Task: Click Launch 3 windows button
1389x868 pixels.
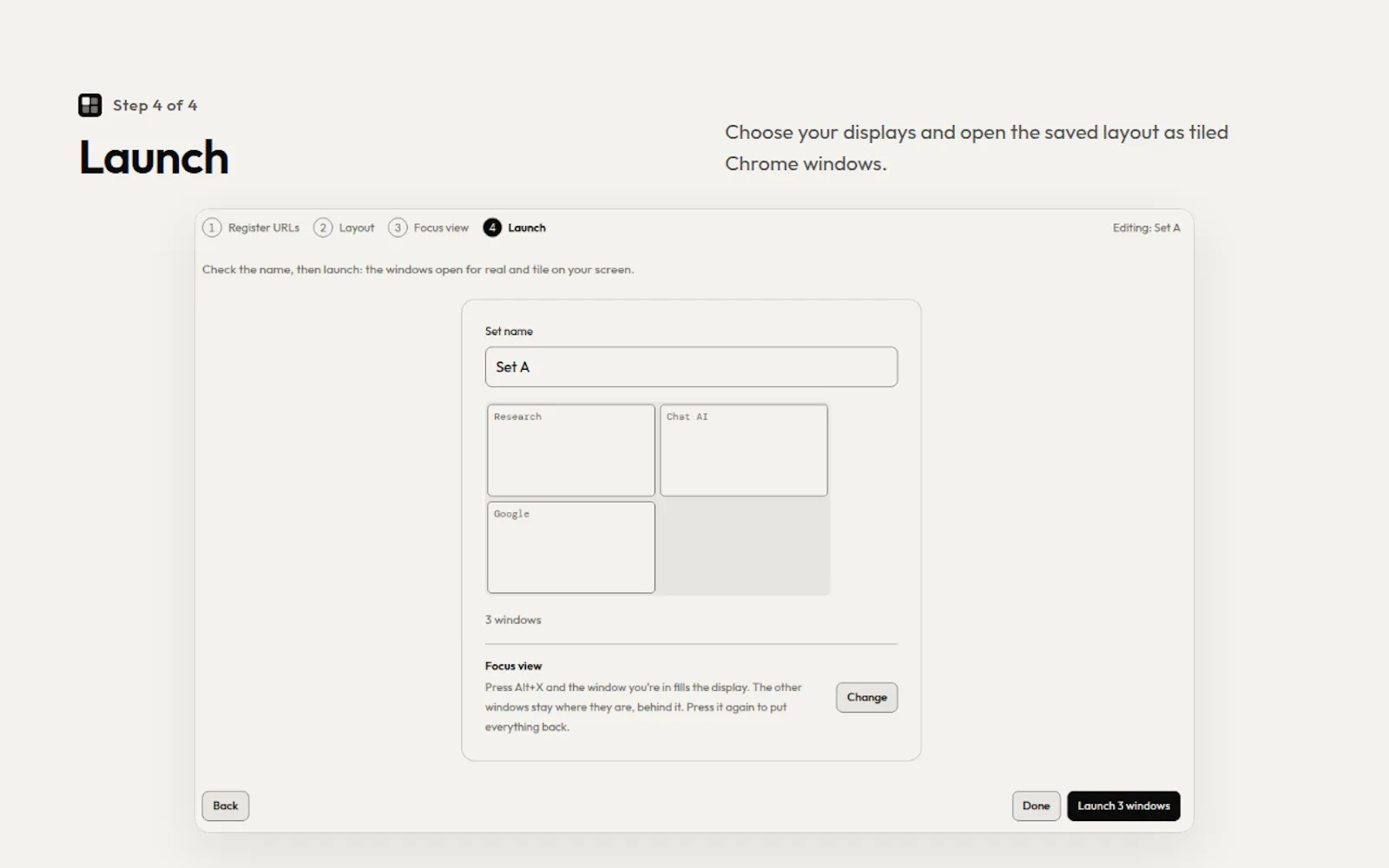Action: (x=1123, y=806)
